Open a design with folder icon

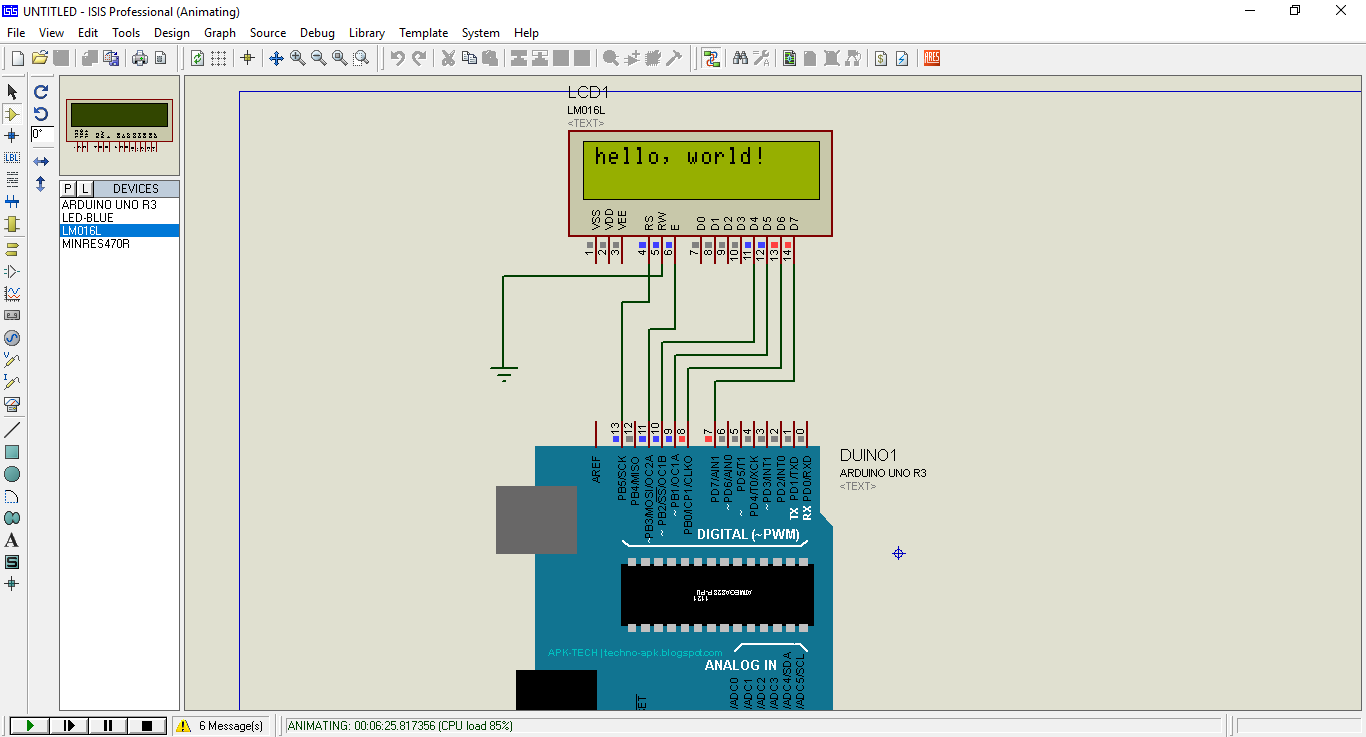[x=40, y=58]
